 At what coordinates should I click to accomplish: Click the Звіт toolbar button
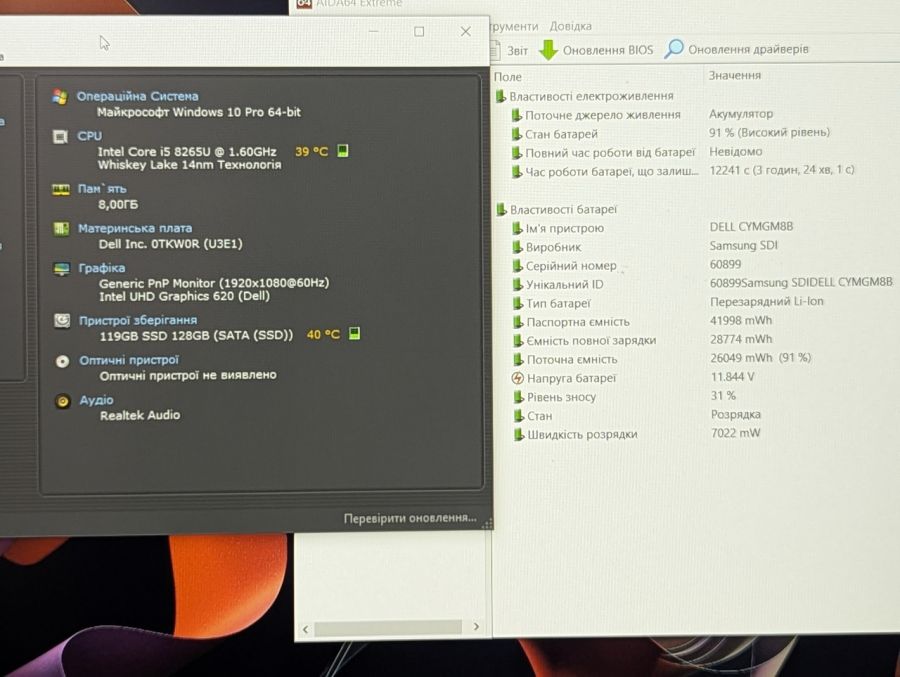(x=510, y=50)
